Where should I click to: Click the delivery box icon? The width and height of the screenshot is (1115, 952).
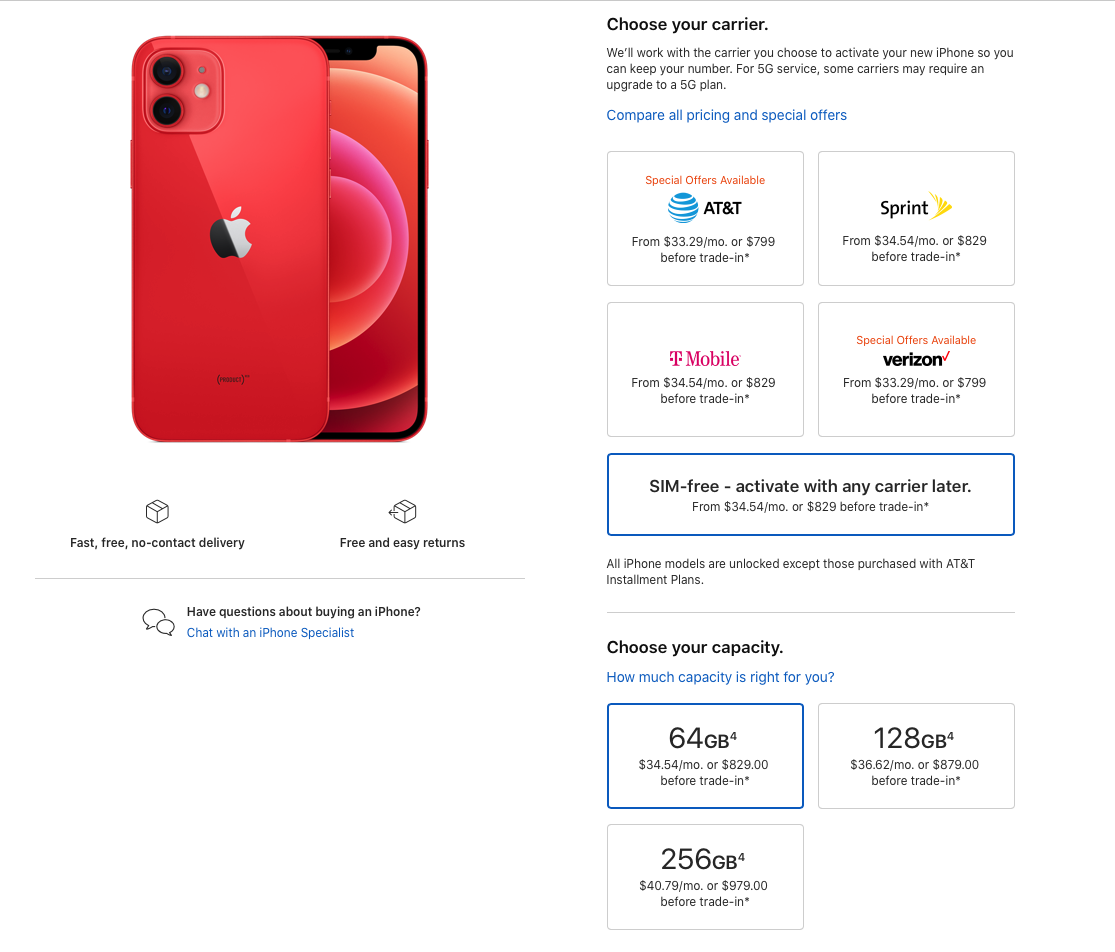click(157, 511)
